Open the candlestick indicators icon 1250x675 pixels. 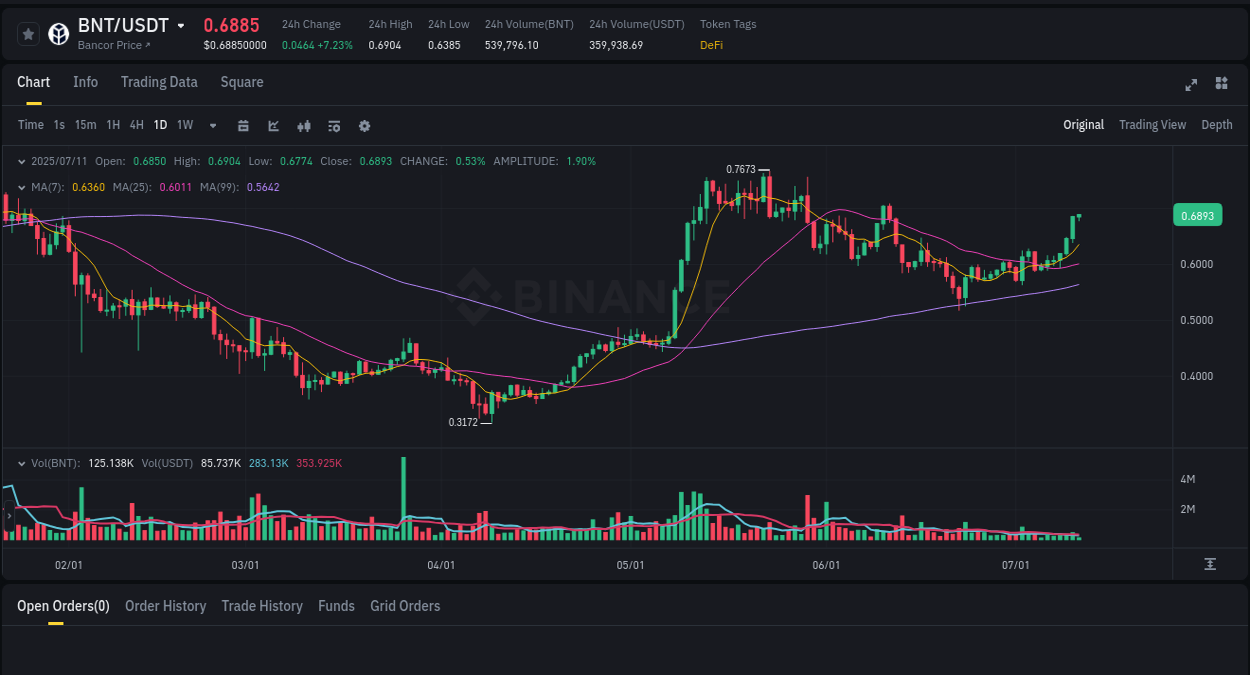click(303, 126)
